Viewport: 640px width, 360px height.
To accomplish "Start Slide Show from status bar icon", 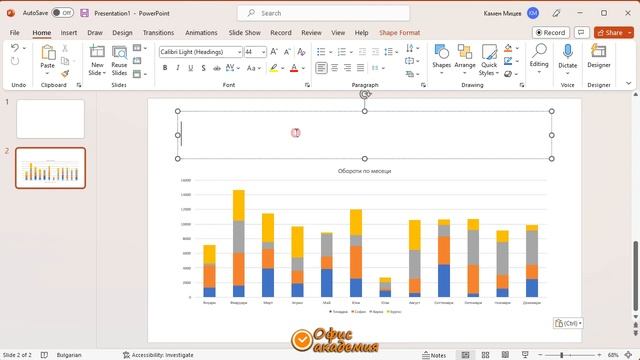I will (x=525, y=355).
